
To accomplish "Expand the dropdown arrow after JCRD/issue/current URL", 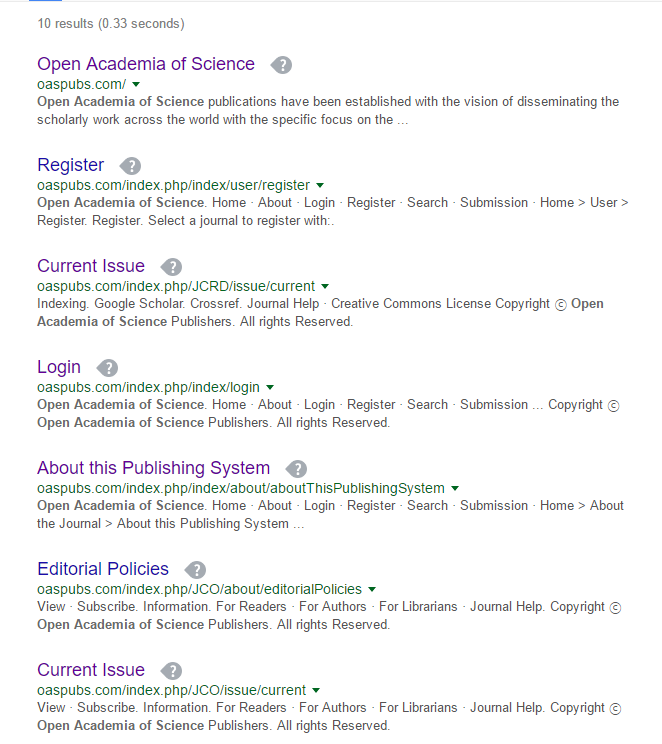I will 325,287.
